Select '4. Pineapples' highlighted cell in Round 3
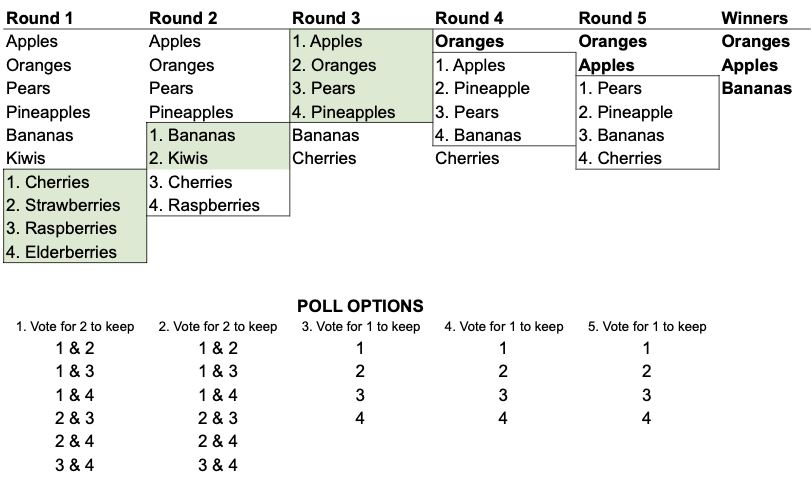Screen dimensions: 811x489 361,112
